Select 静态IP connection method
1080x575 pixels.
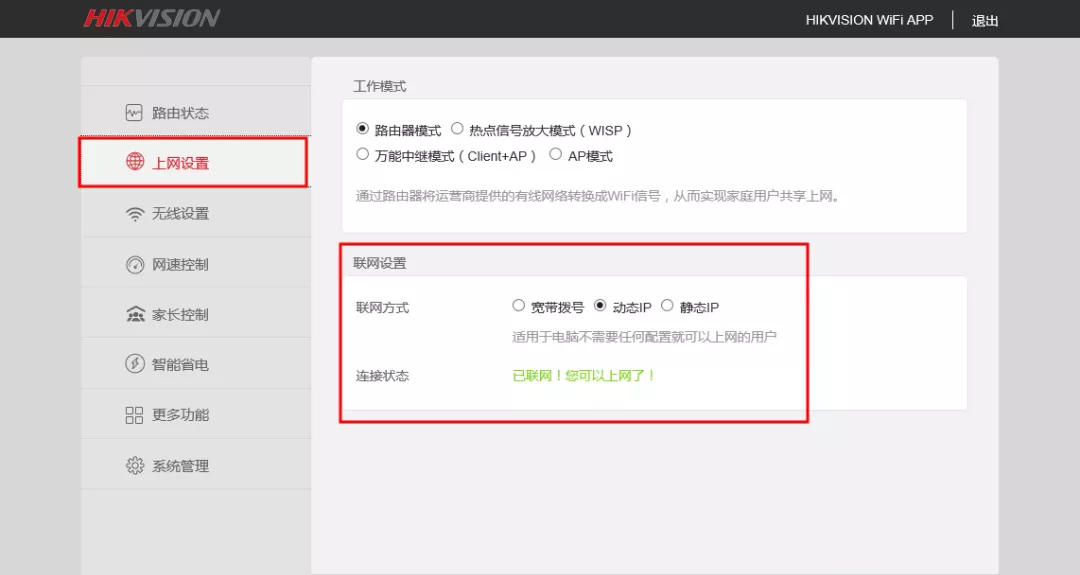[667, 305]
